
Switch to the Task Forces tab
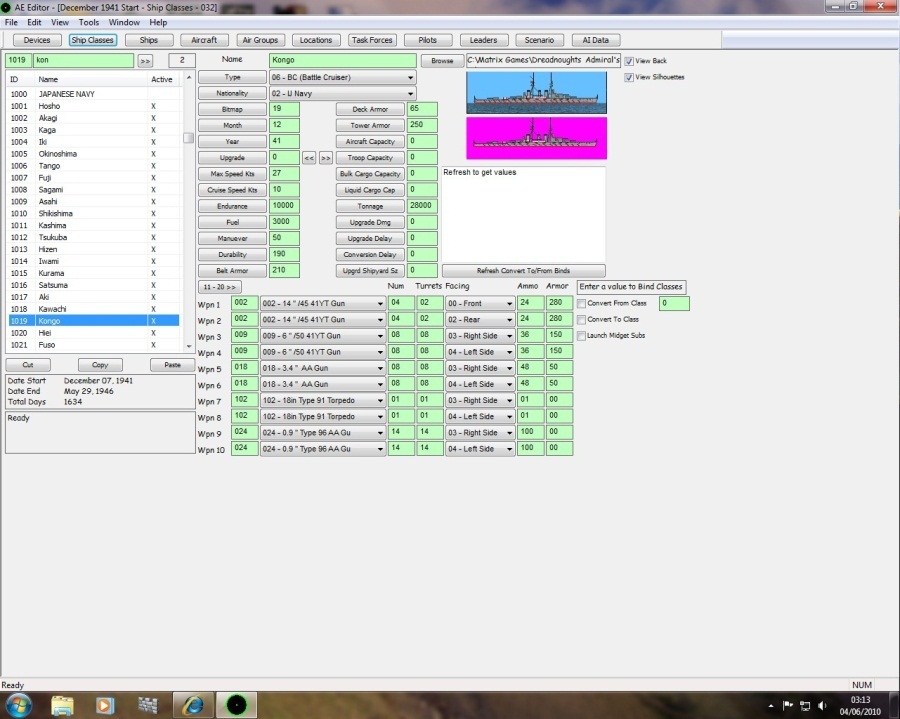click(x=372, y=40)
